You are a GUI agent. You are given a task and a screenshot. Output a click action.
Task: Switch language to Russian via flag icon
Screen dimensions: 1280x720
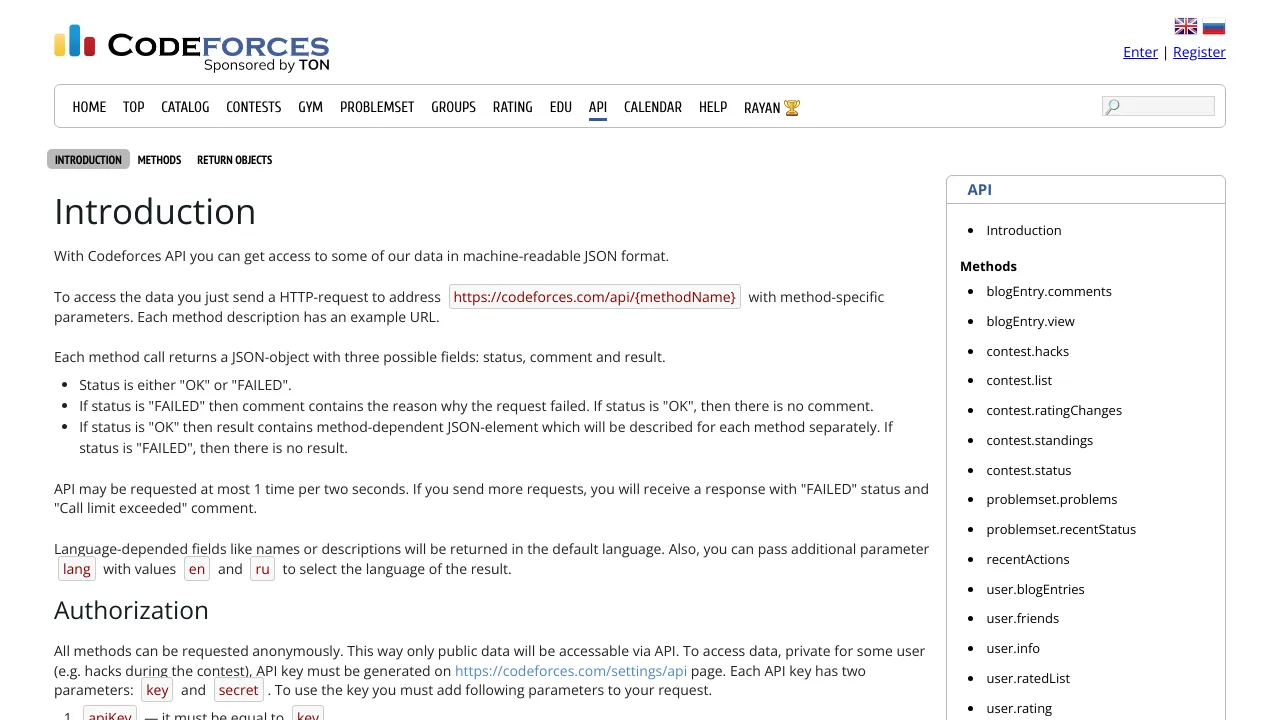[x=1214, y=27]
